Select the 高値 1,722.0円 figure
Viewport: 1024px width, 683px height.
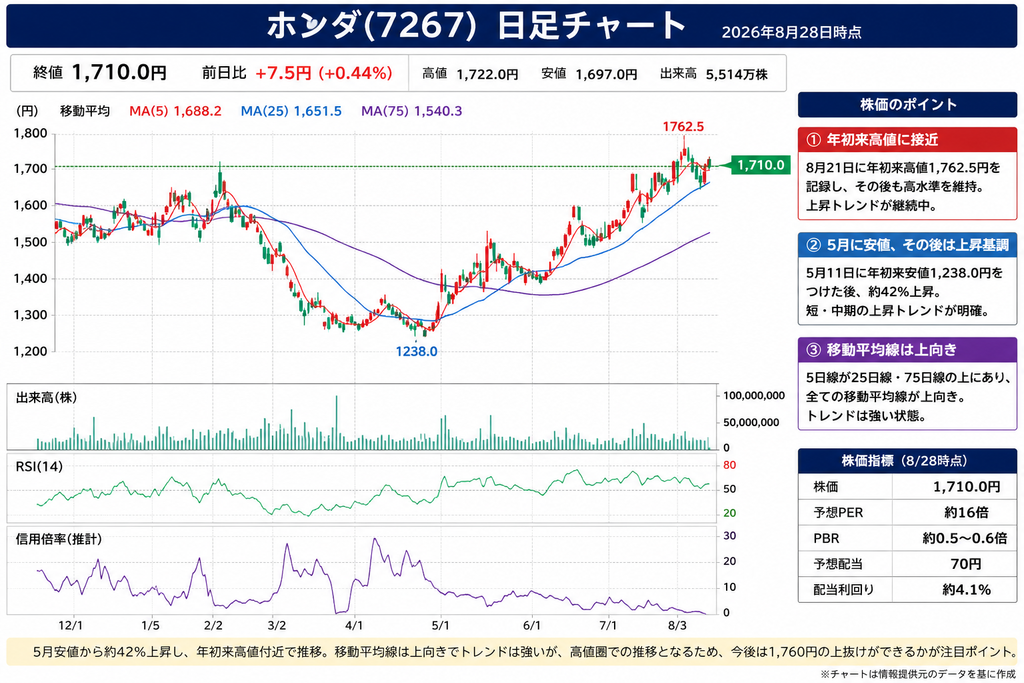click(470, 74)
